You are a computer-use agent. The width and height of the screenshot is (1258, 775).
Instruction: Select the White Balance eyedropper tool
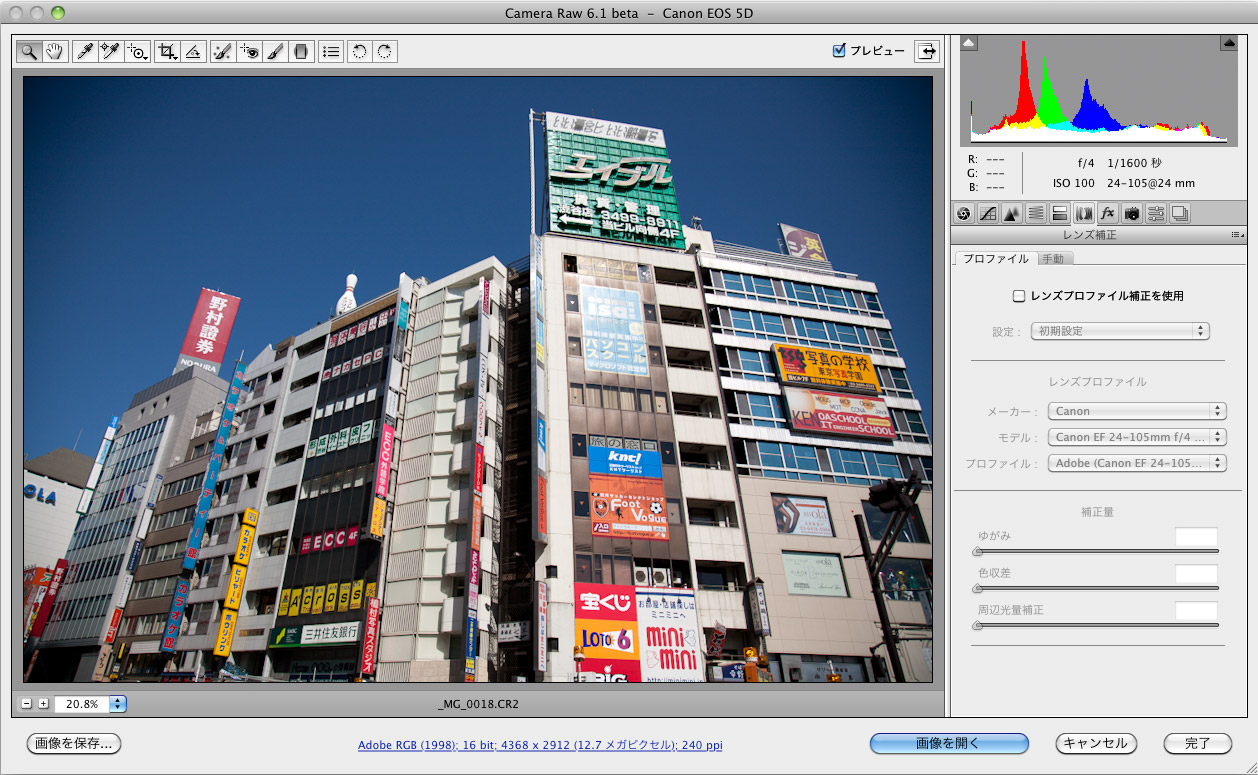(x=85, y=51)
